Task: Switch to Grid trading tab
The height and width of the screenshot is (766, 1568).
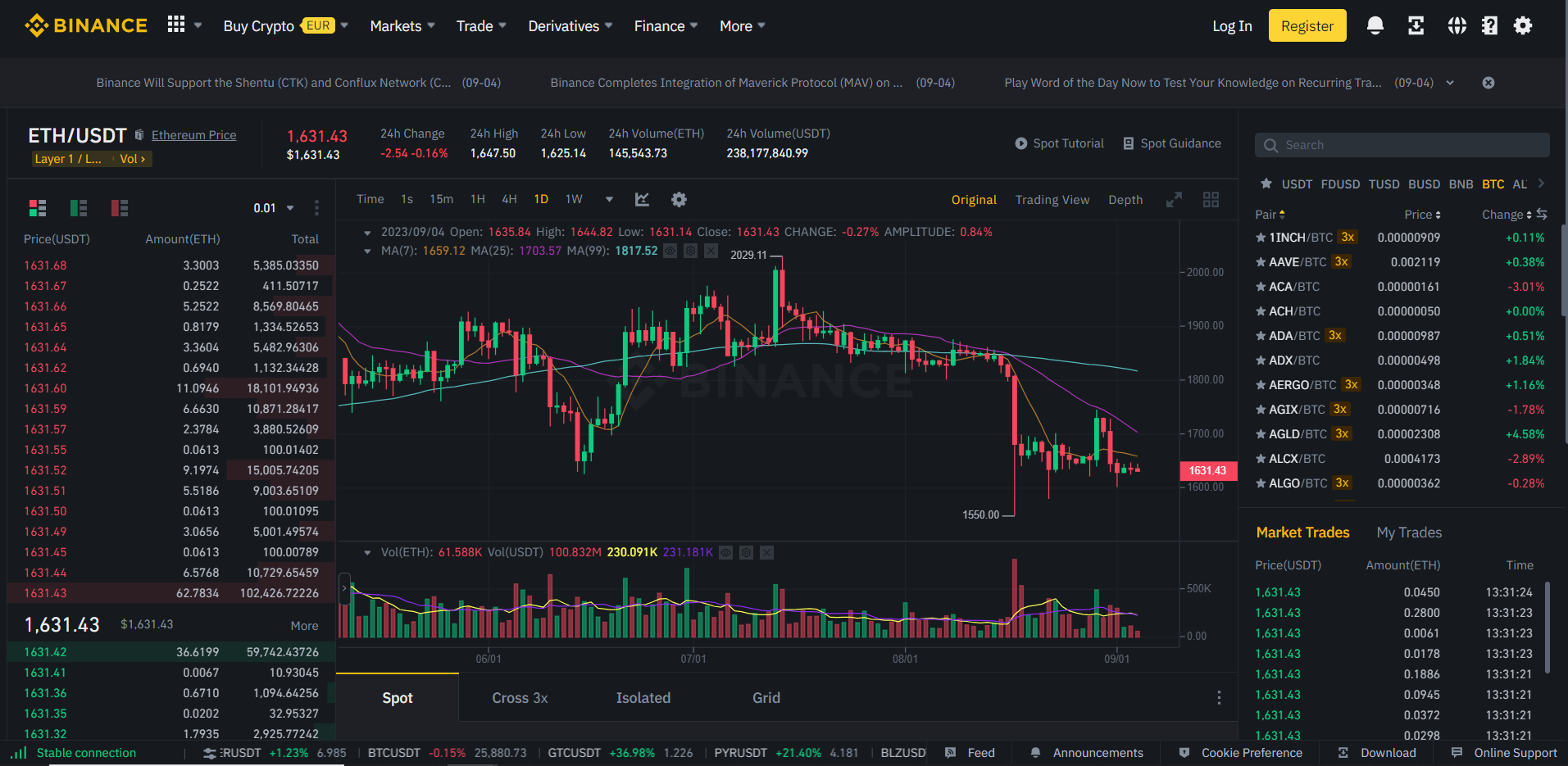Action: click(x=766, y=698)
